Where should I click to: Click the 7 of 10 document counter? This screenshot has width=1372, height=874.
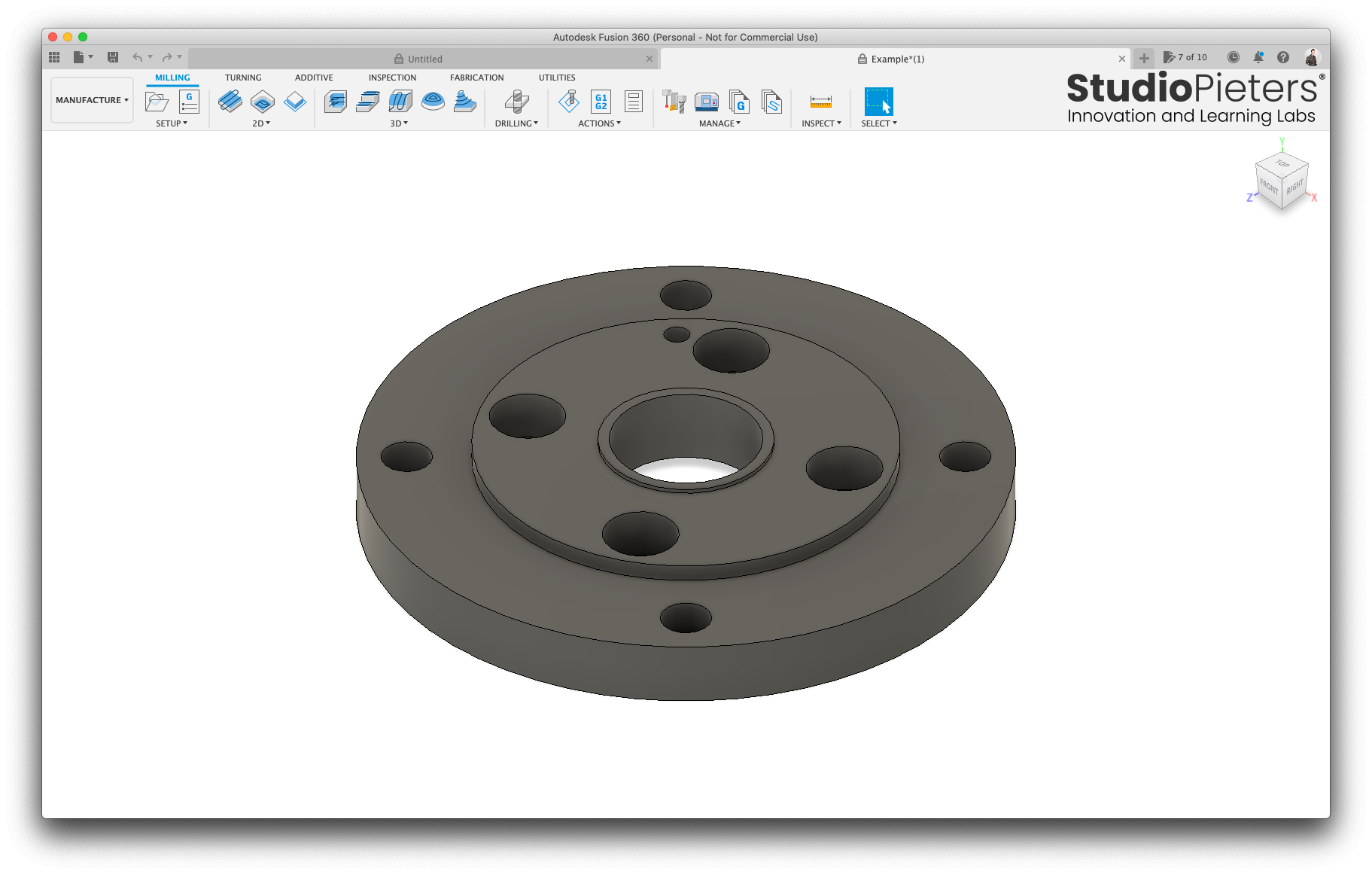(x=1185, y=57)
